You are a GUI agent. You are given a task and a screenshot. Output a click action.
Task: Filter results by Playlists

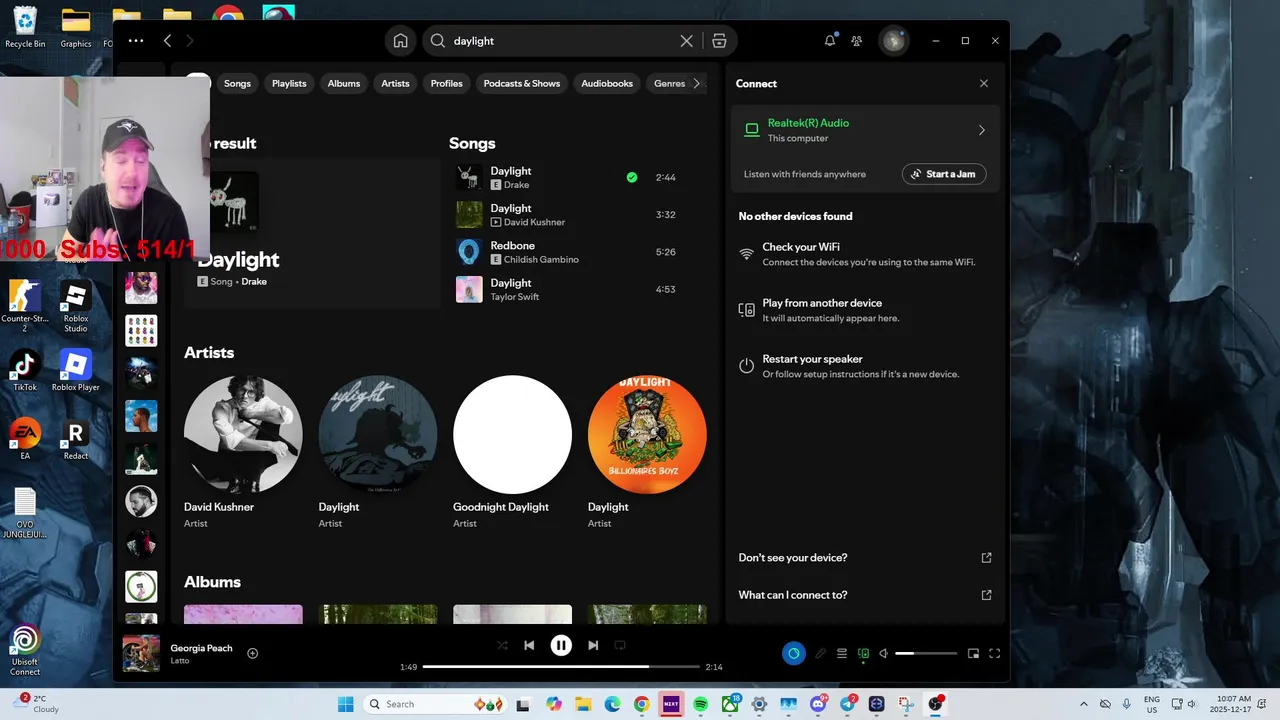point(289,84)
